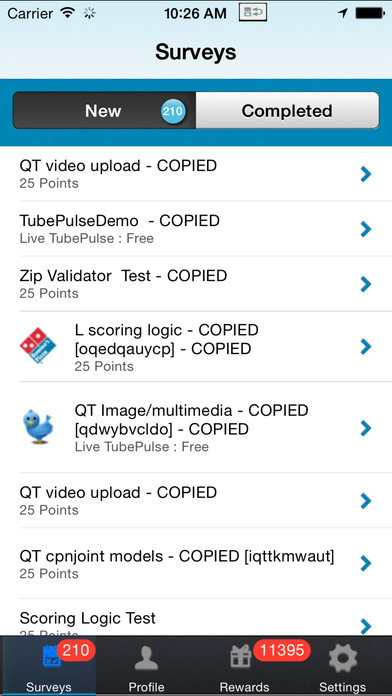392x696 pixels.
Task: Select the first QT video upload survey
Action: click(x=196, y=174)
